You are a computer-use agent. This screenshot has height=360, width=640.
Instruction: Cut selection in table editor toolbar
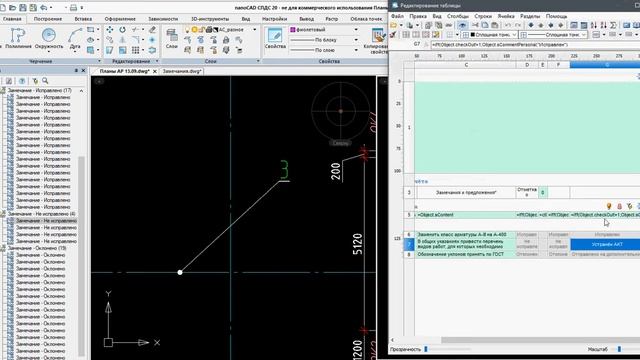475,25
